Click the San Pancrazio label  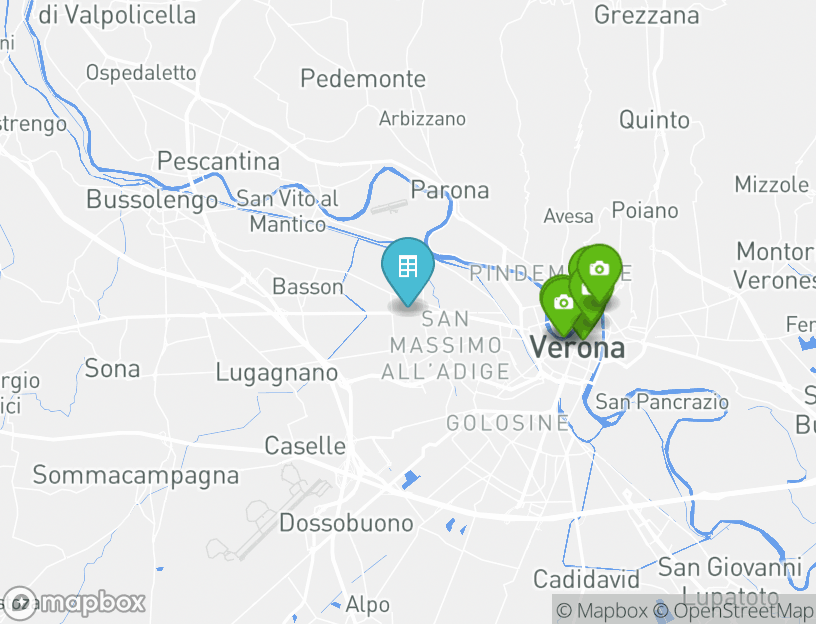661,402
